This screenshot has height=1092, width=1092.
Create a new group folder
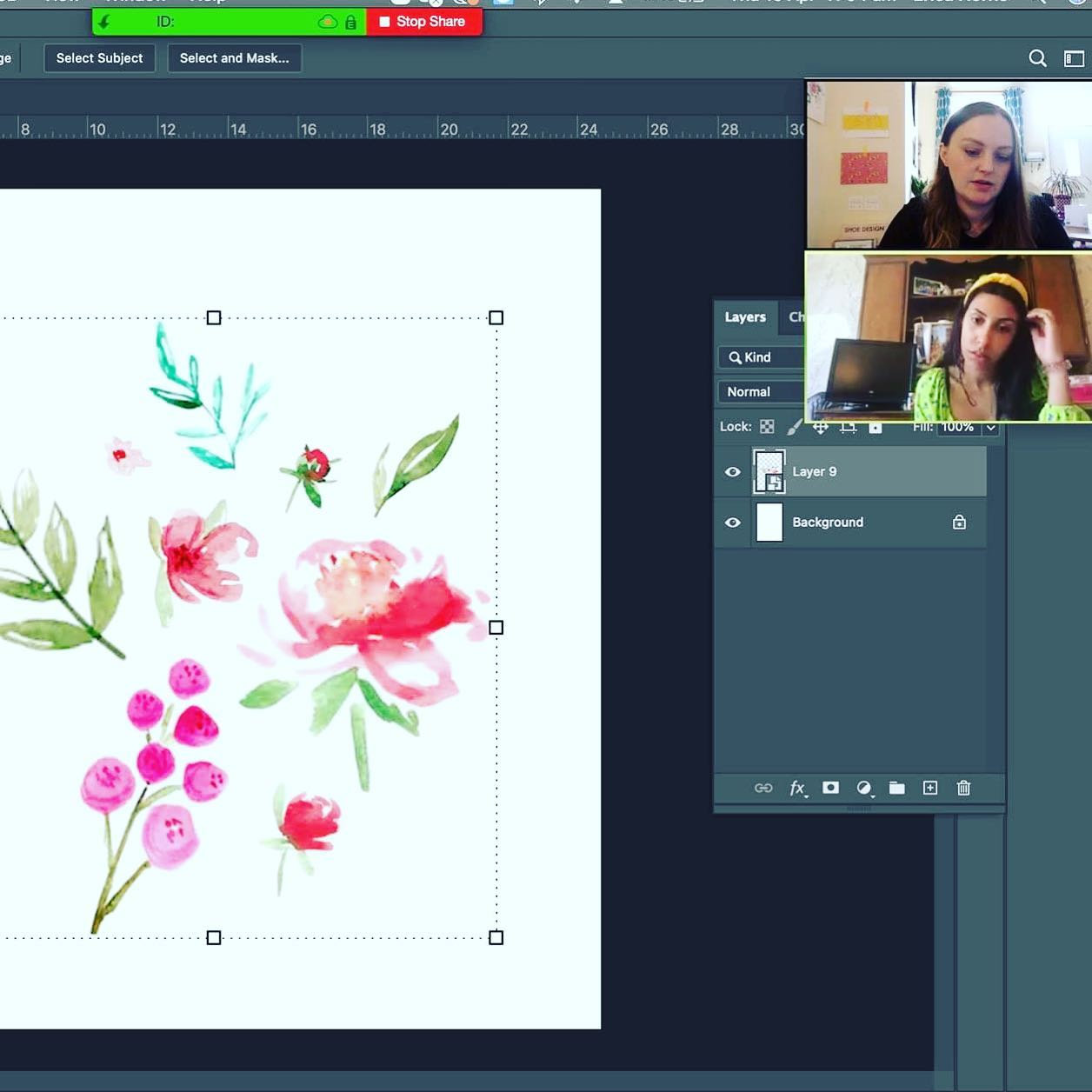tap(897, 788)
